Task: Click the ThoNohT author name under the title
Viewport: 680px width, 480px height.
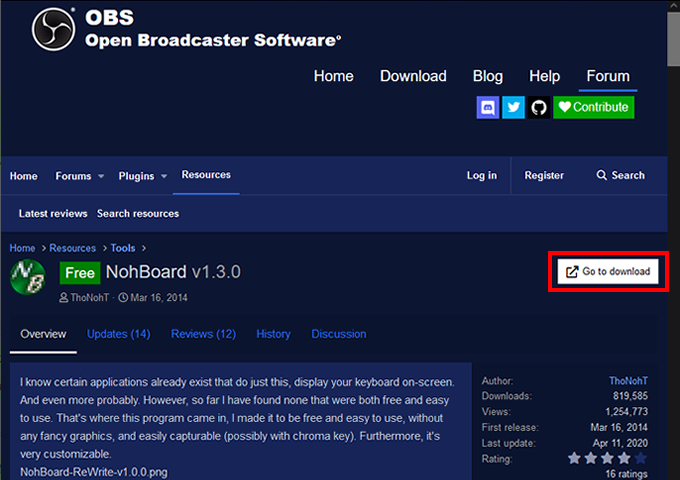Action: coord(90,297)
